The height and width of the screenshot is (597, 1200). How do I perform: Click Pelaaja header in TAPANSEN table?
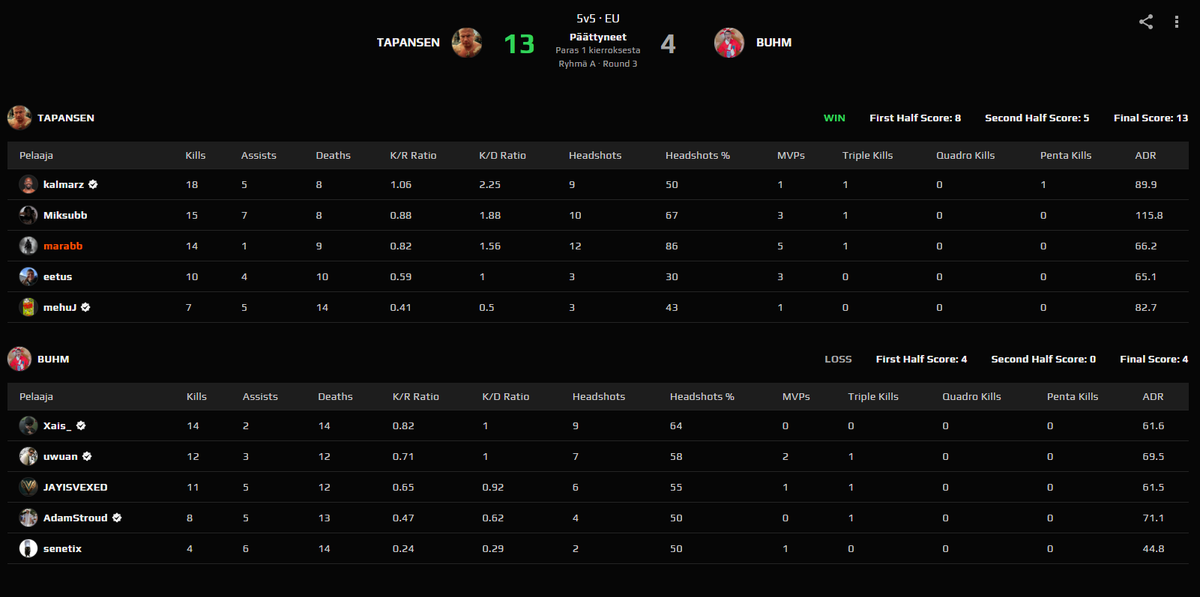(x=37, y=156)
